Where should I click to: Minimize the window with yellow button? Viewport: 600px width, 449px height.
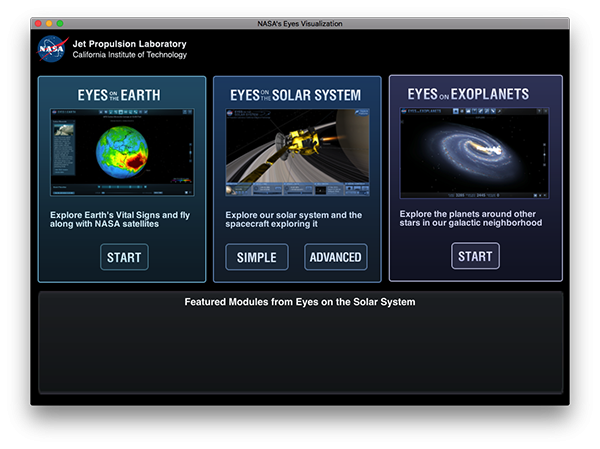click(49, 23)
